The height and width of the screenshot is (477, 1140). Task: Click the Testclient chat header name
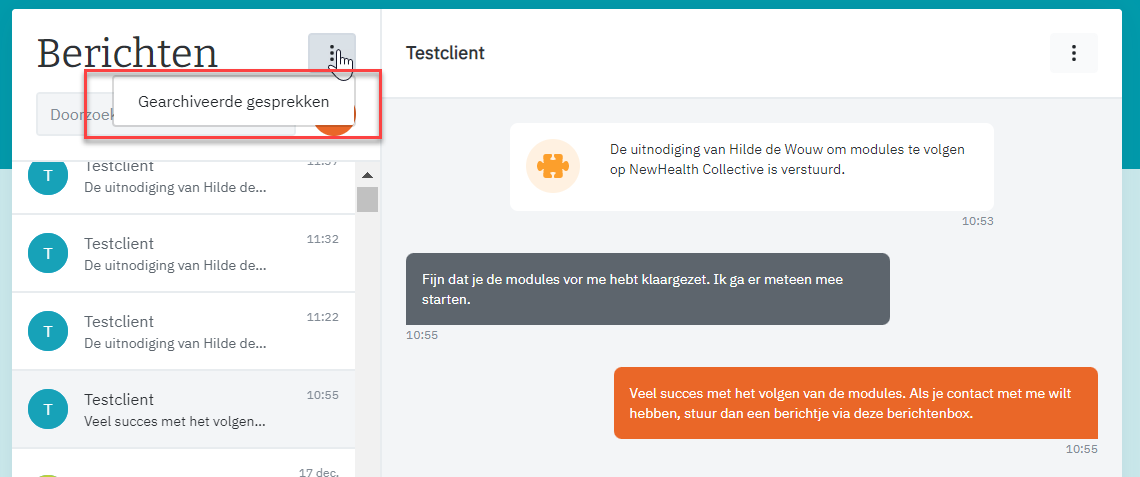coord(445,53)
